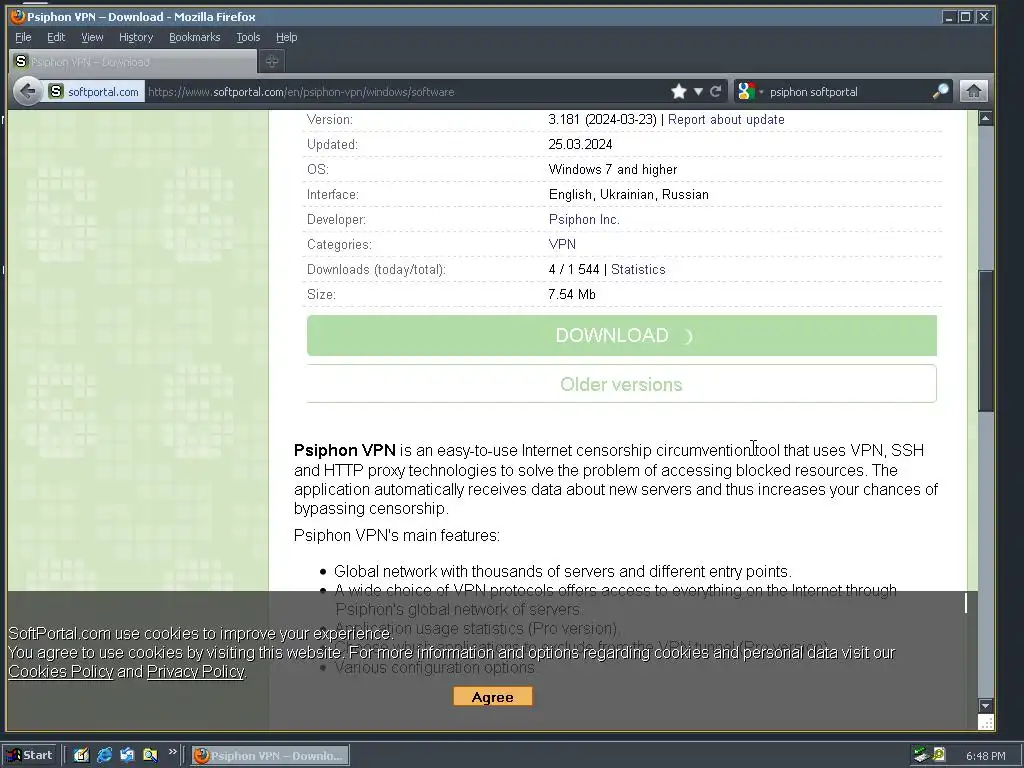Open the Windows Start menu
The height and width of the screenshot is (768, 1024).
click(x=30, y=755)
